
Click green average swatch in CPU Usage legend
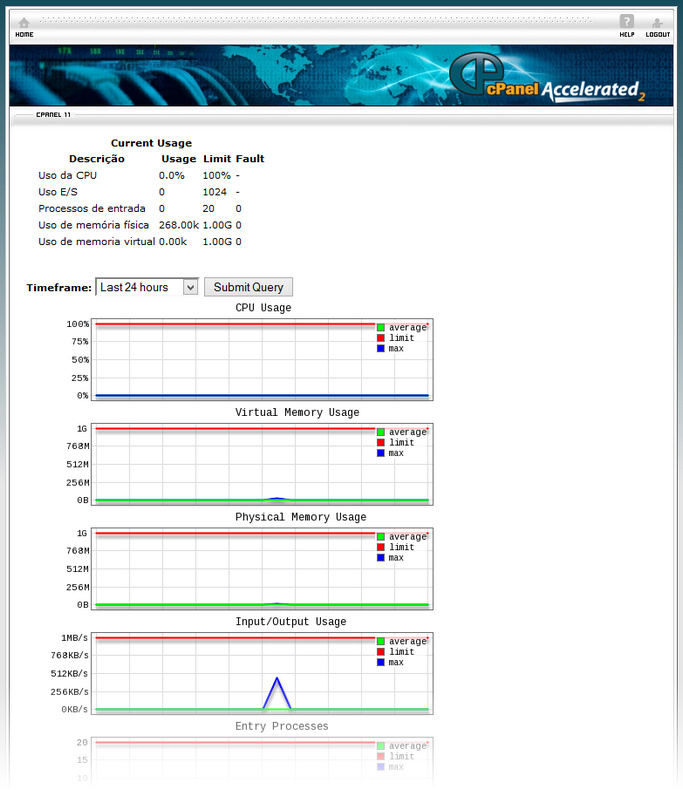[381, 328]
